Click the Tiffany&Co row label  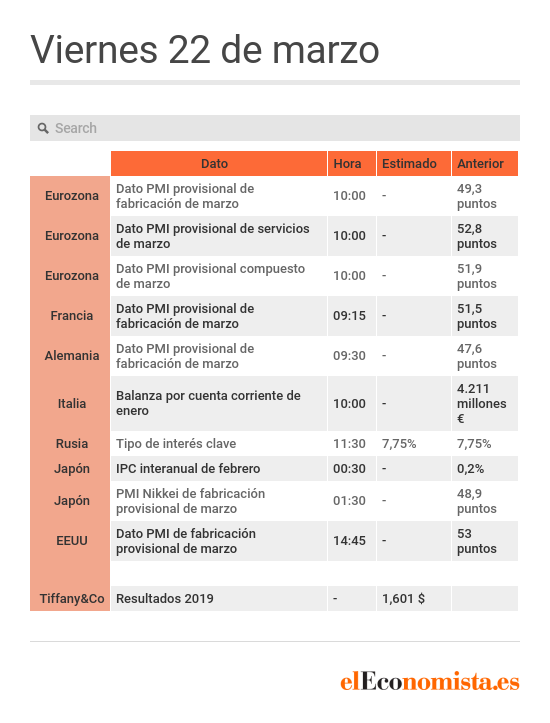tap(71, 599)
